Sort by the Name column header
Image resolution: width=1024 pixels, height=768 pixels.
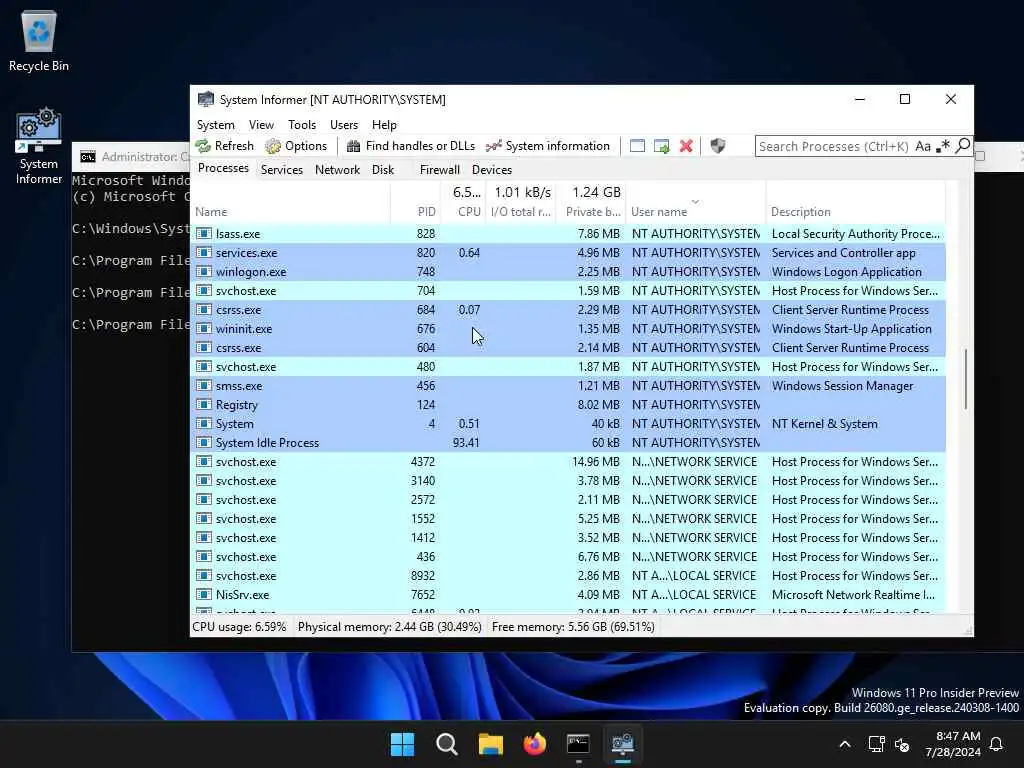291,201
